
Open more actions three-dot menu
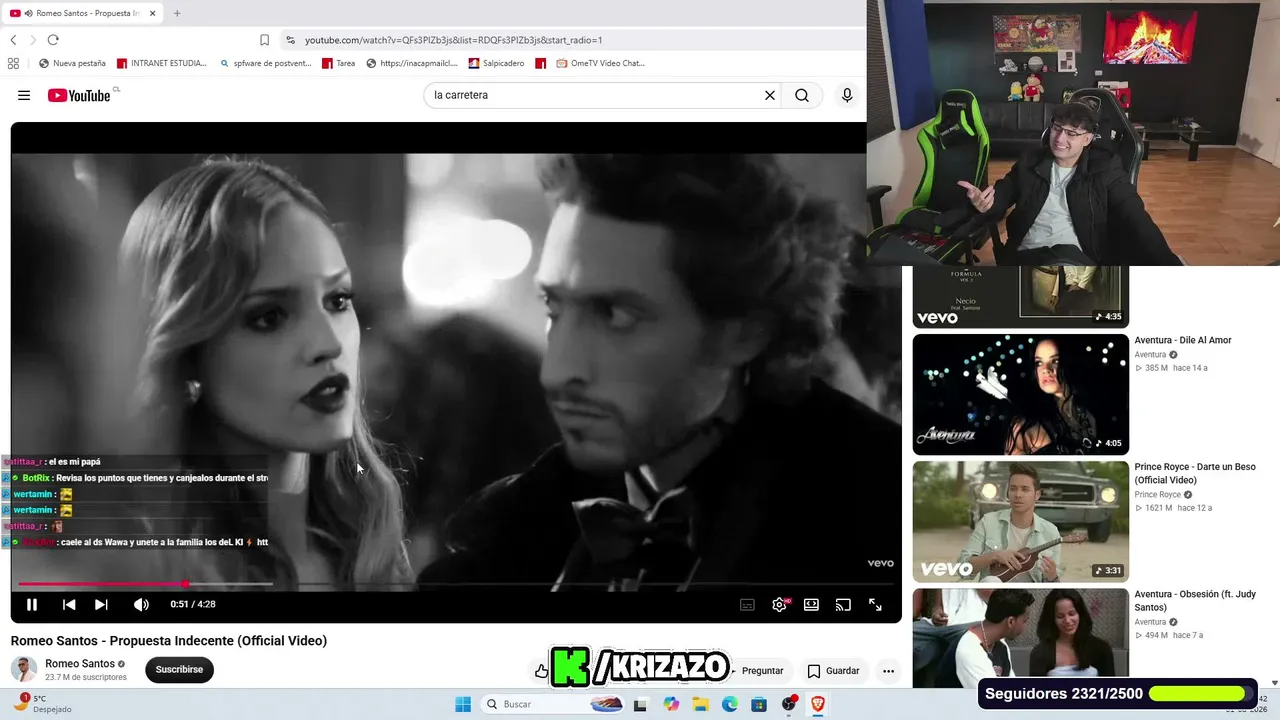coord(888,671)
